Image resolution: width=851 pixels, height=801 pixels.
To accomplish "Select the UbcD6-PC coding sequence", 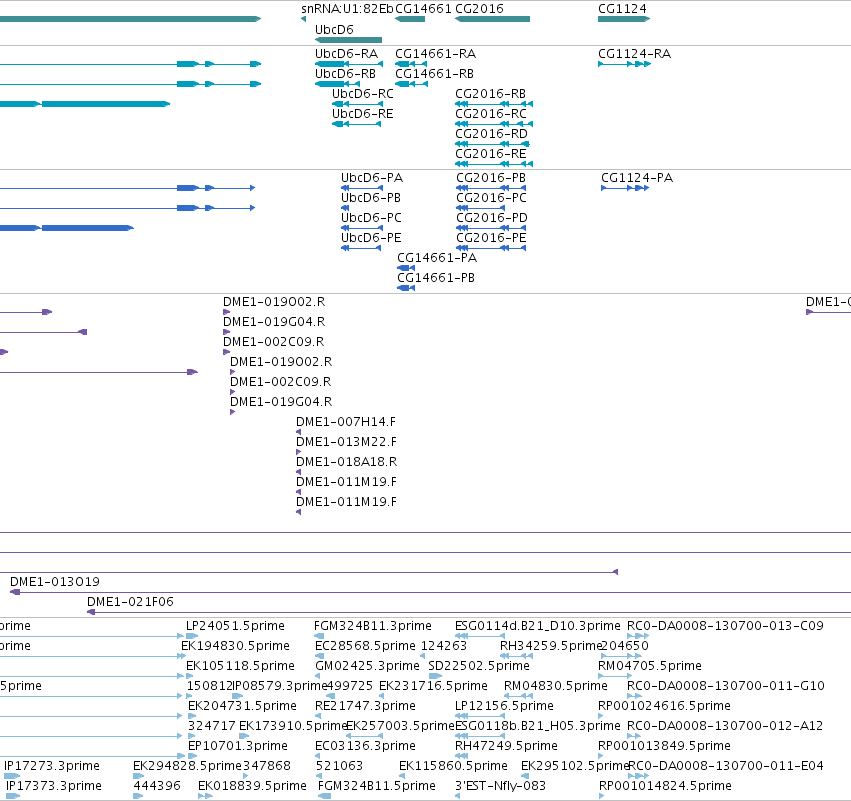I will point(361,228).
